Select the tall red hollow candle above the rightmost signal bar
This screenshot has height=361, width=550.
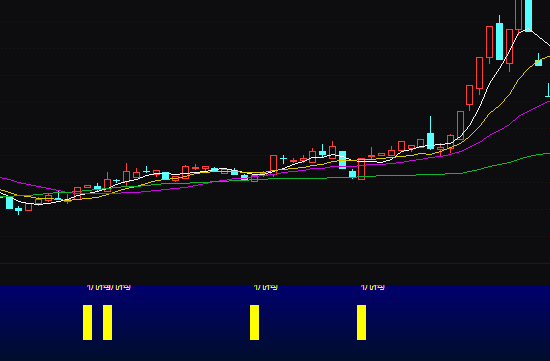point(361,169)
